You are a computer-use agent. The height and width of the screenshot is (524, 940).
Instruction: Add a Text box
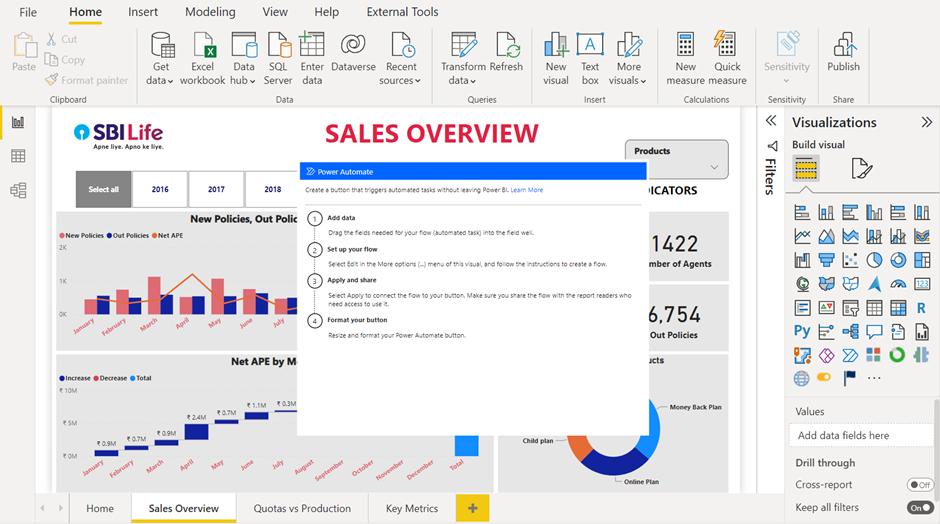point(590,58)
